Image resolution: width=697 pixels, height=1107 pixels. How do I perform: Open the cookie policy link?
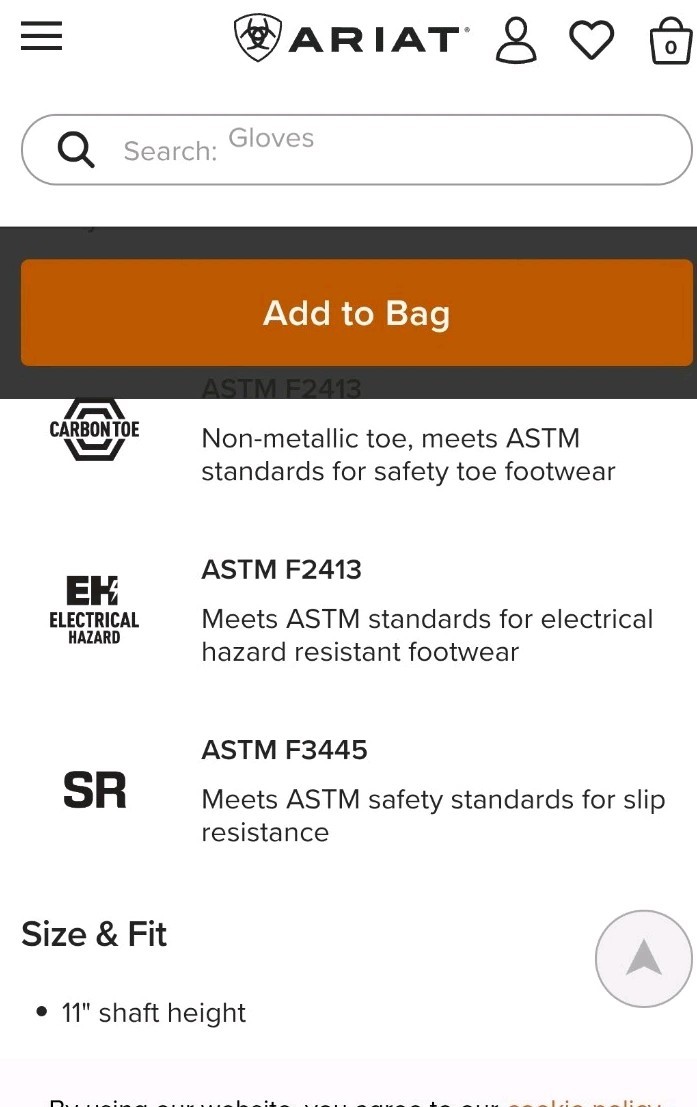coord(584,1100)
